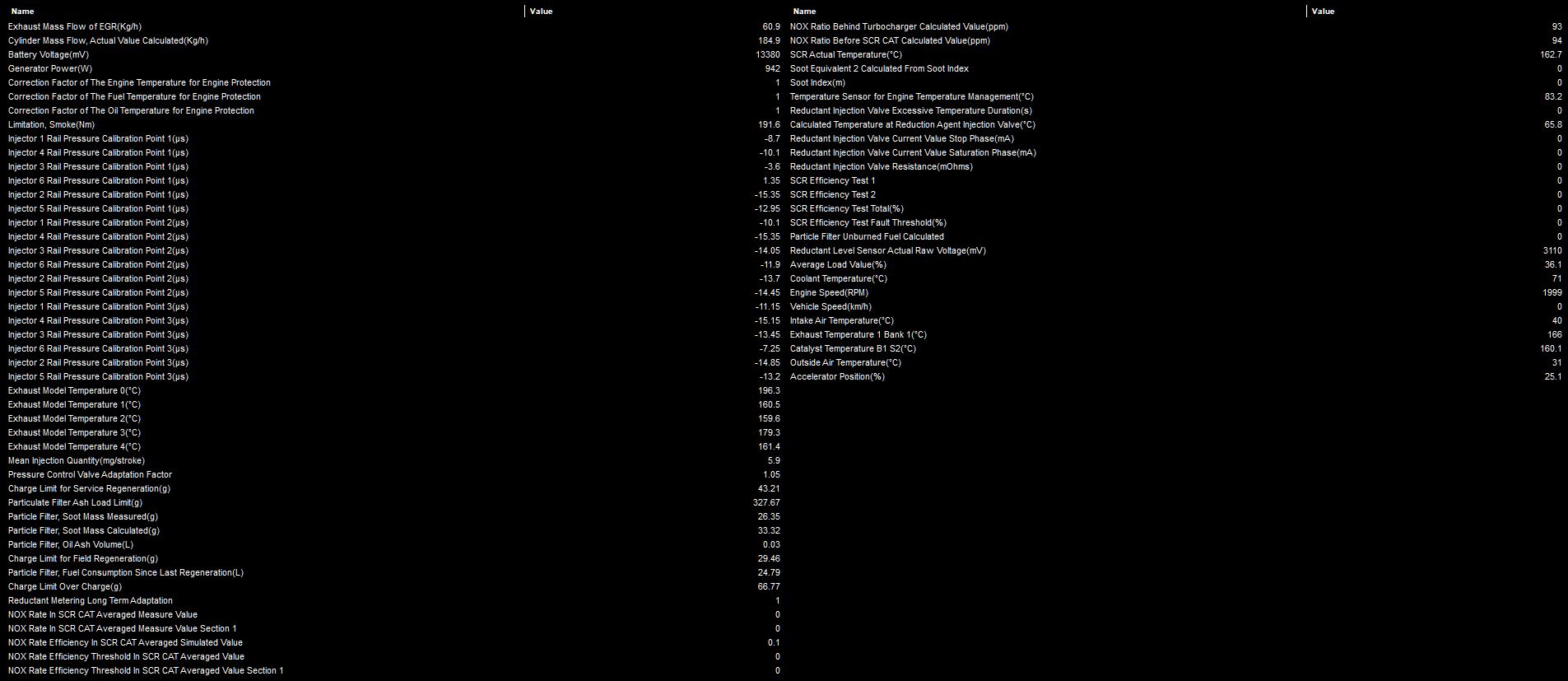Viewport: 1568px width, 681px height.
Task: Select Particulate Filter Ash Load Limit row
Action: pyautogui.click(x=393, y=502)
